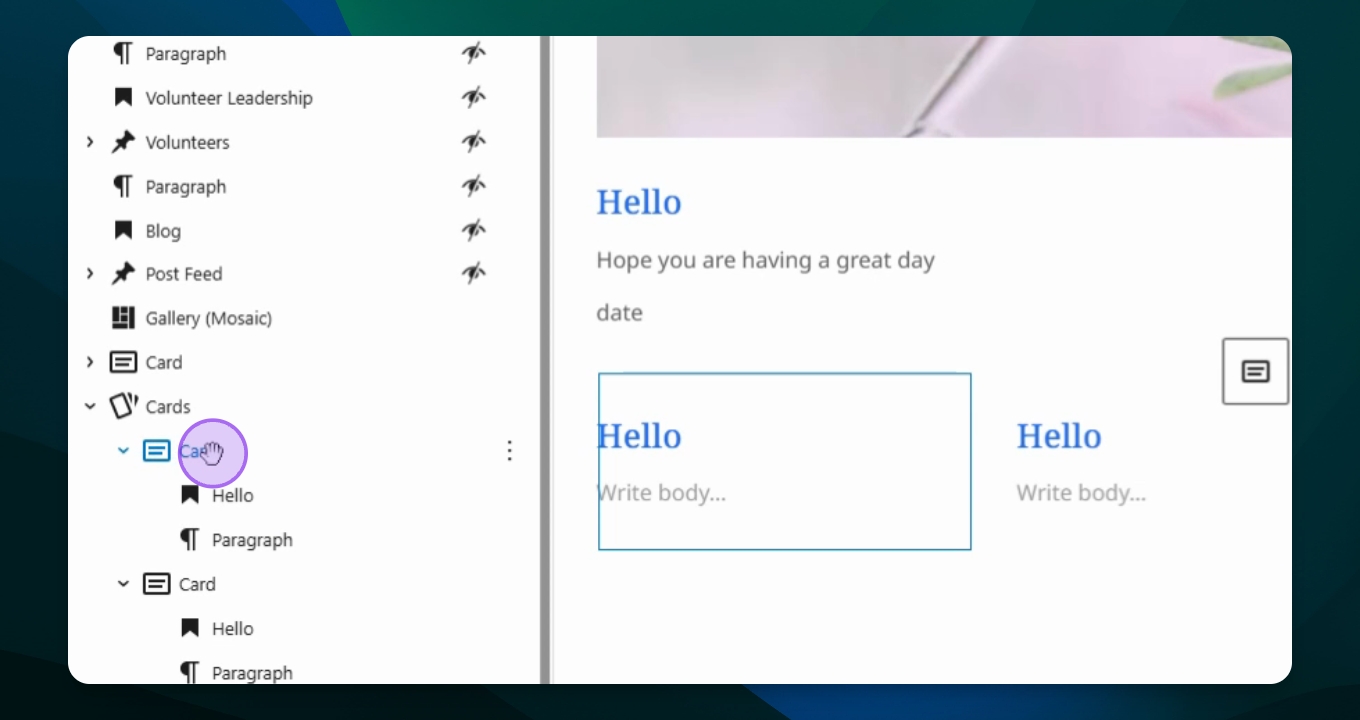Click pilcrow icon of Paragraph above the last Card
Image resolution: width=1360 pixels, height=720 pixels.
(x=189, y=540)
